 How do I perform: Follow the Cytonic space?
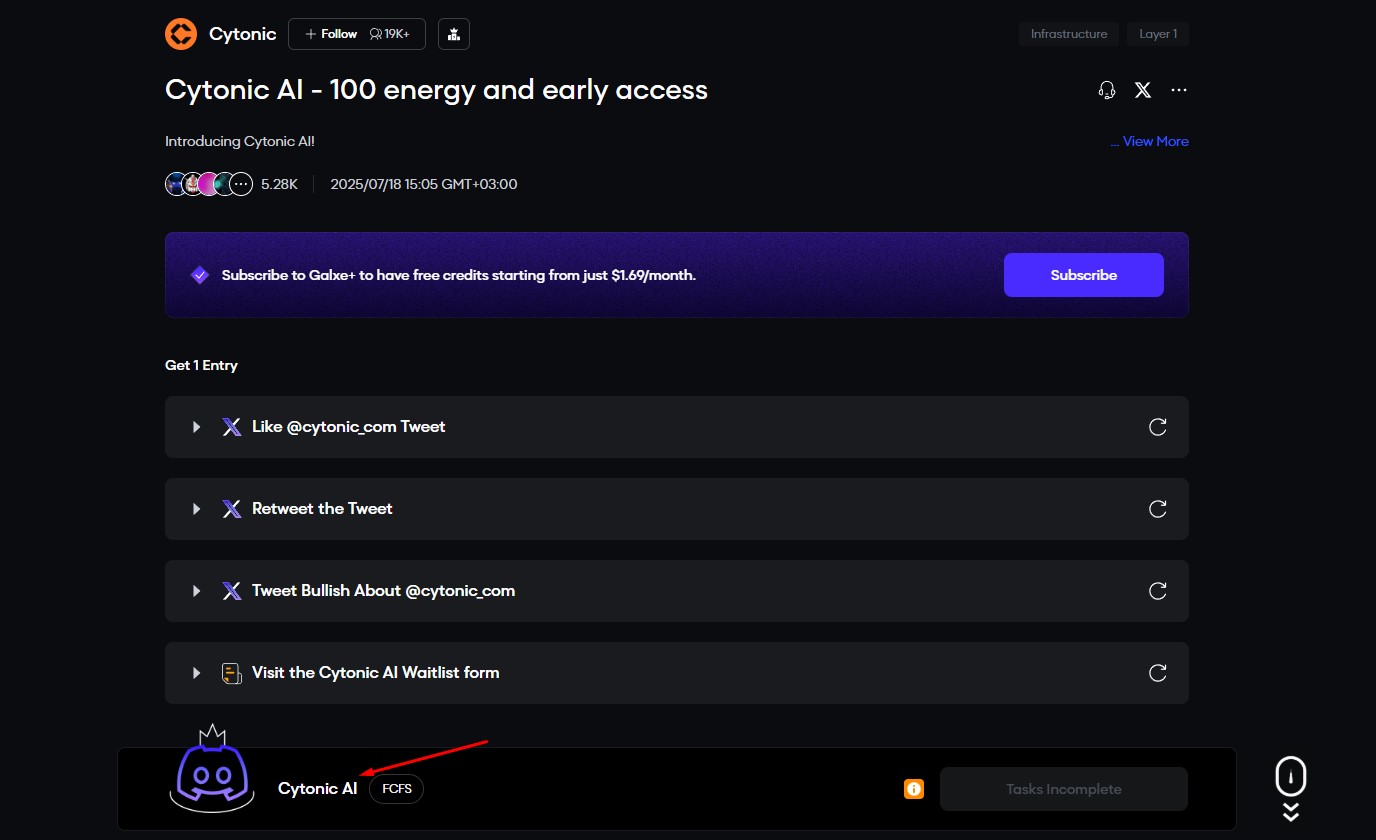coord(331,34)
